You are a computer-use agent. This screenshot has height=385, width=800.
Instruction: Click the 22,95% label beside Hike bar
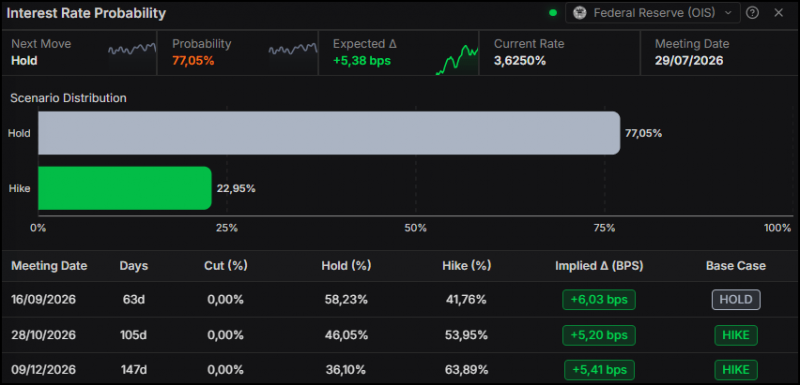(x=236, y=189)
